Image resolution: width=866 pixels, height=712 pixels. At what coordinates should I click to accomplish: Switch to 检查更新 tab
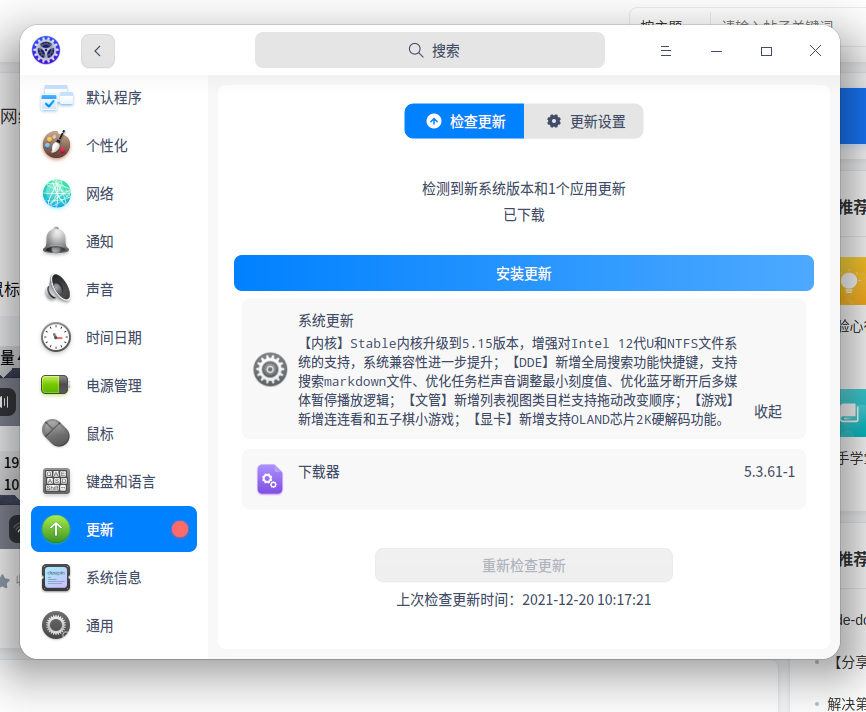point(465,122)
